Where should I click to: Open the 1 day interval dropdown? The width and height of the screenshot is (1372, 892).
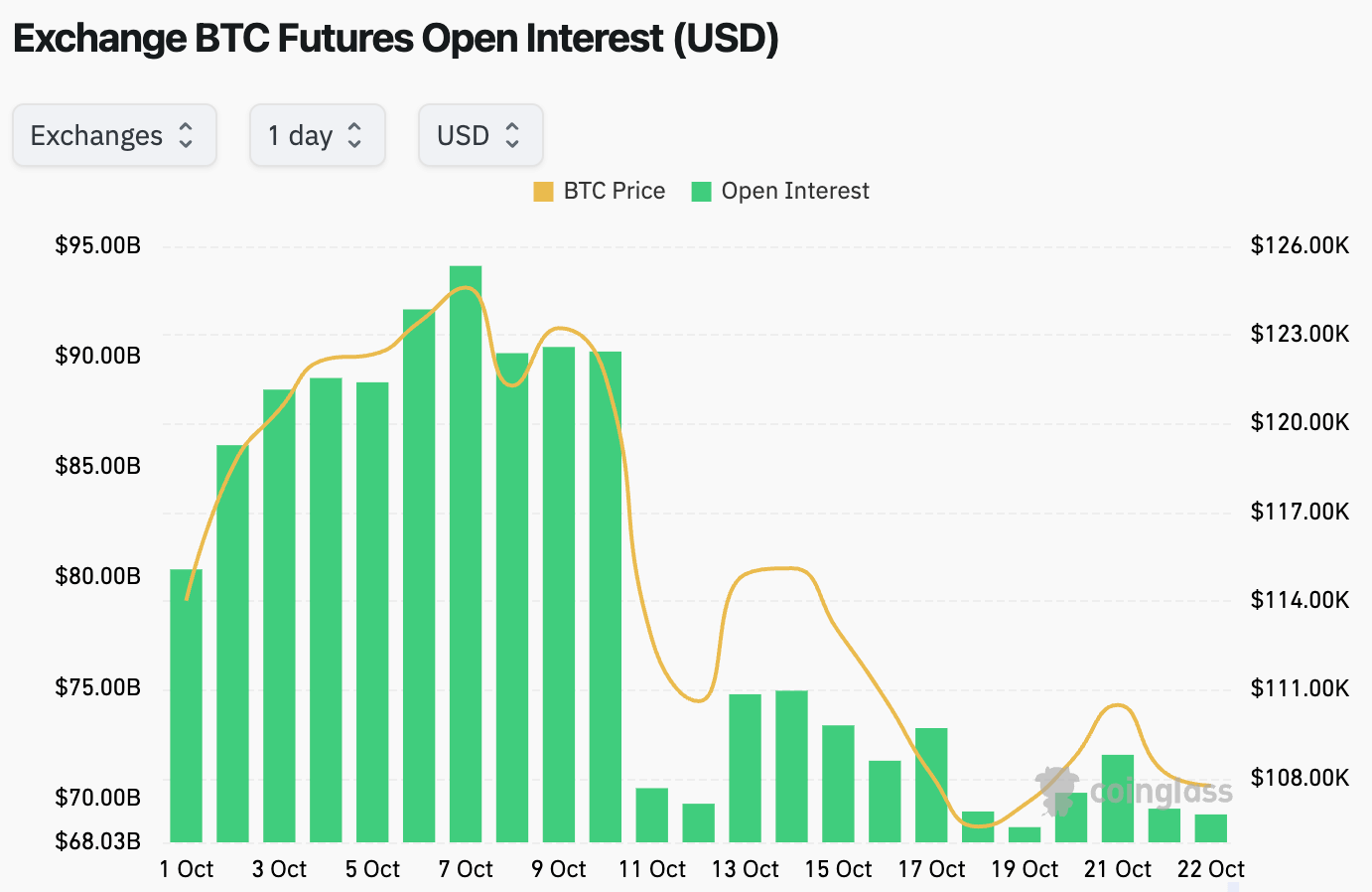(x=316, y=135)
